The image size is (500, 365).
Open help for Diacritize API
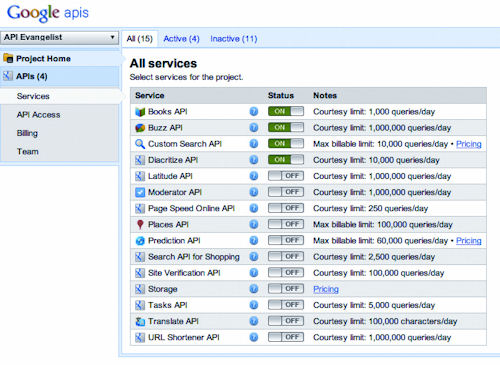pyautogui.click(x=254, y=160)
